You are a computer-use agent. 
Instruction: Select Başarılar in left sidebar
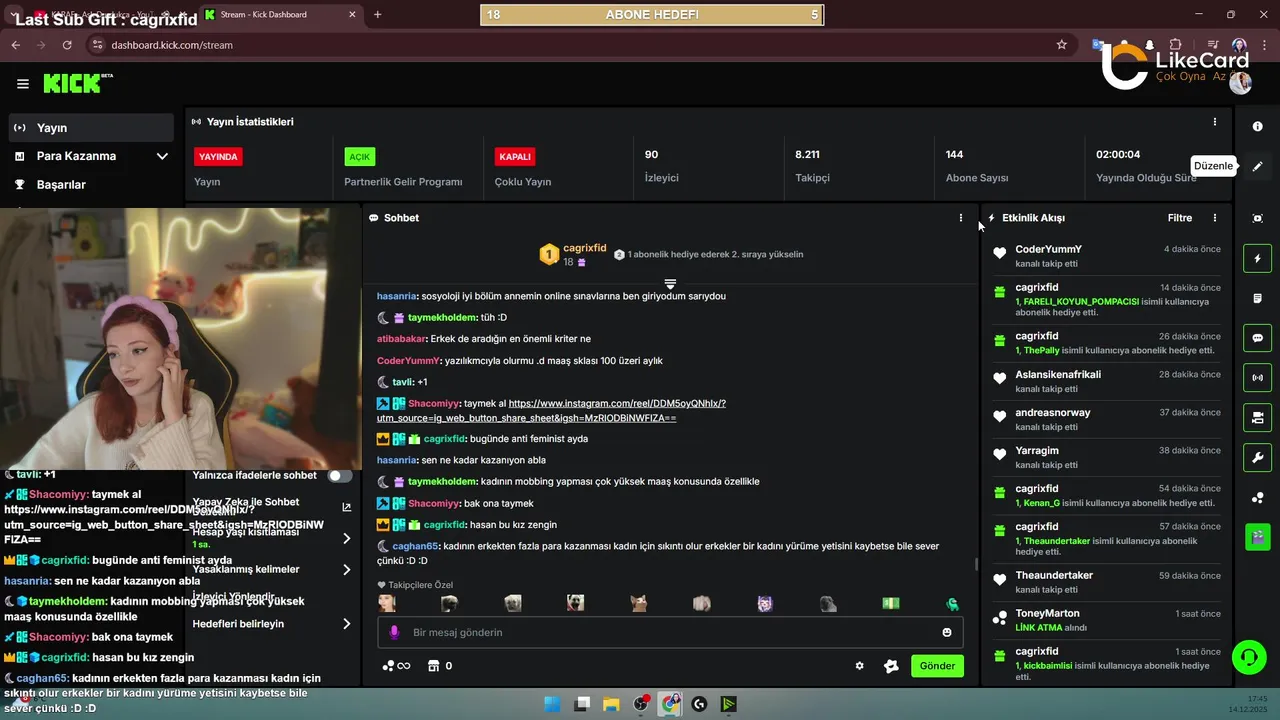pos(92,185)
